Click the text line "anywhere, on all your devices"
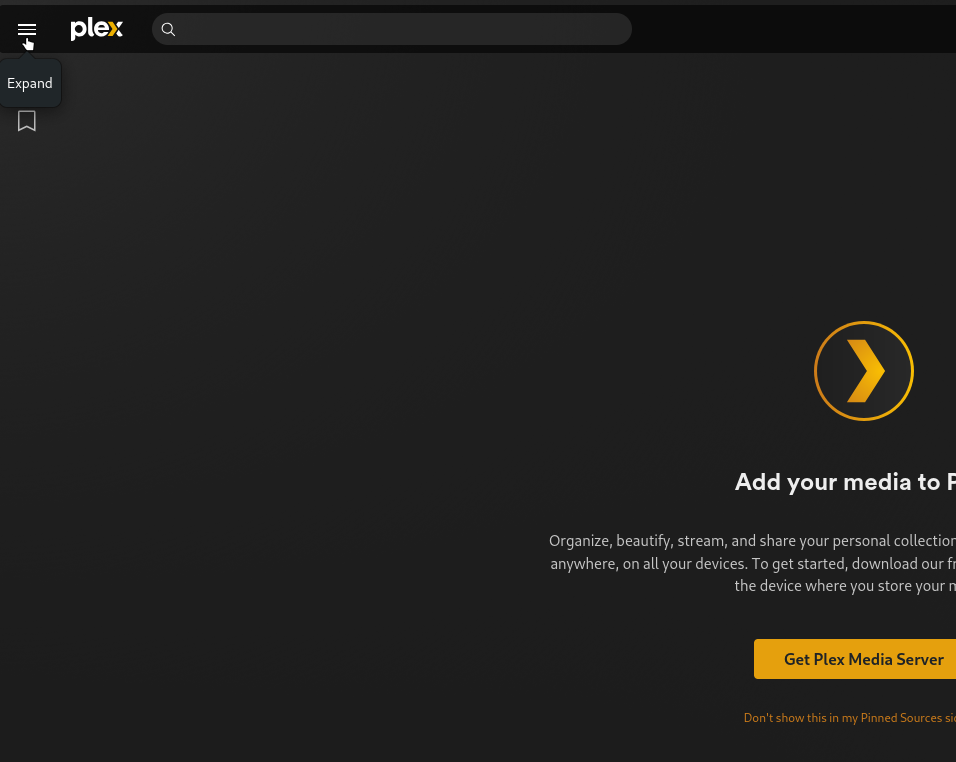 coord(750,563)
